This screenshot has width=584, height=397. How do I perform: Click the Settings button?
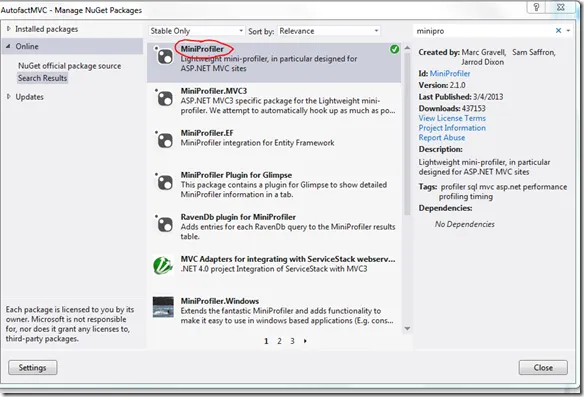pos(33,368)
